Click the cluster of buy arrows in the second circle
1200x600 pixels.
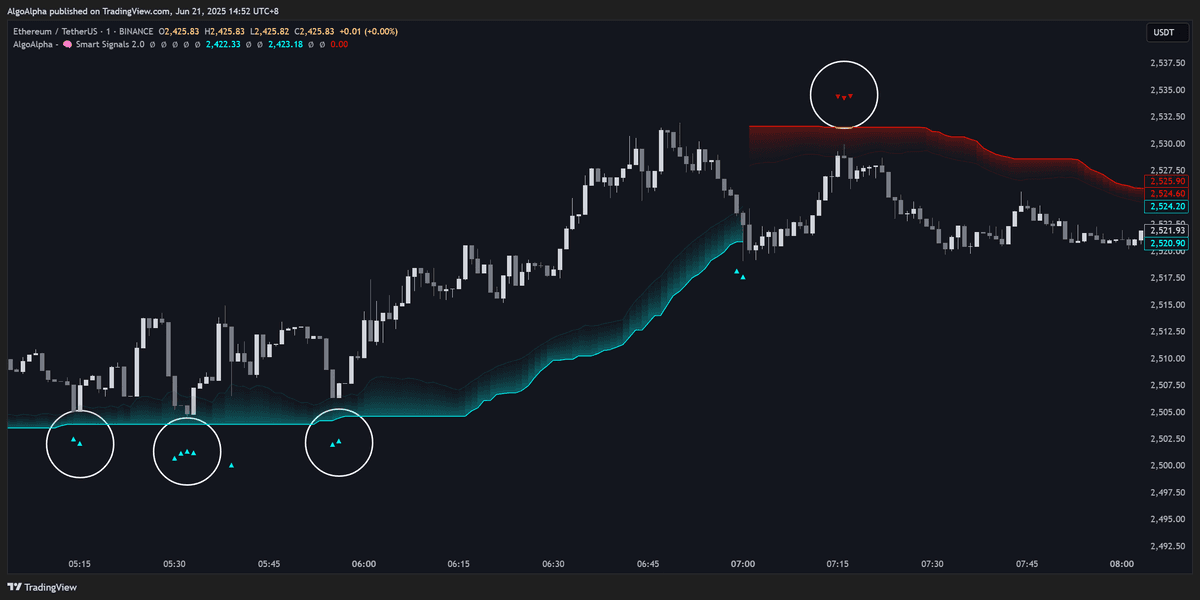[x=186, y=452]
